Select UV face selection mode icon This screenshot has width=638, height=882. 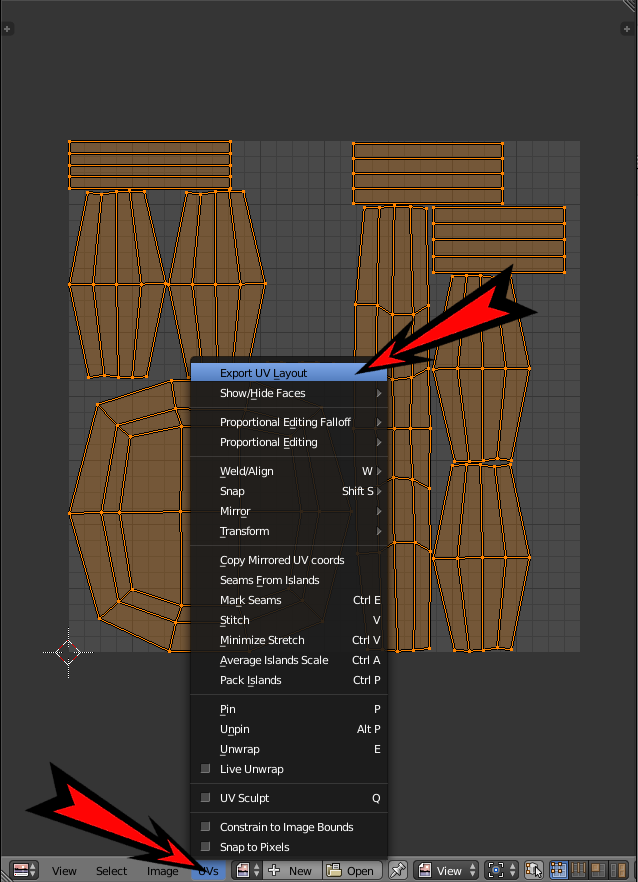point(597,870)
